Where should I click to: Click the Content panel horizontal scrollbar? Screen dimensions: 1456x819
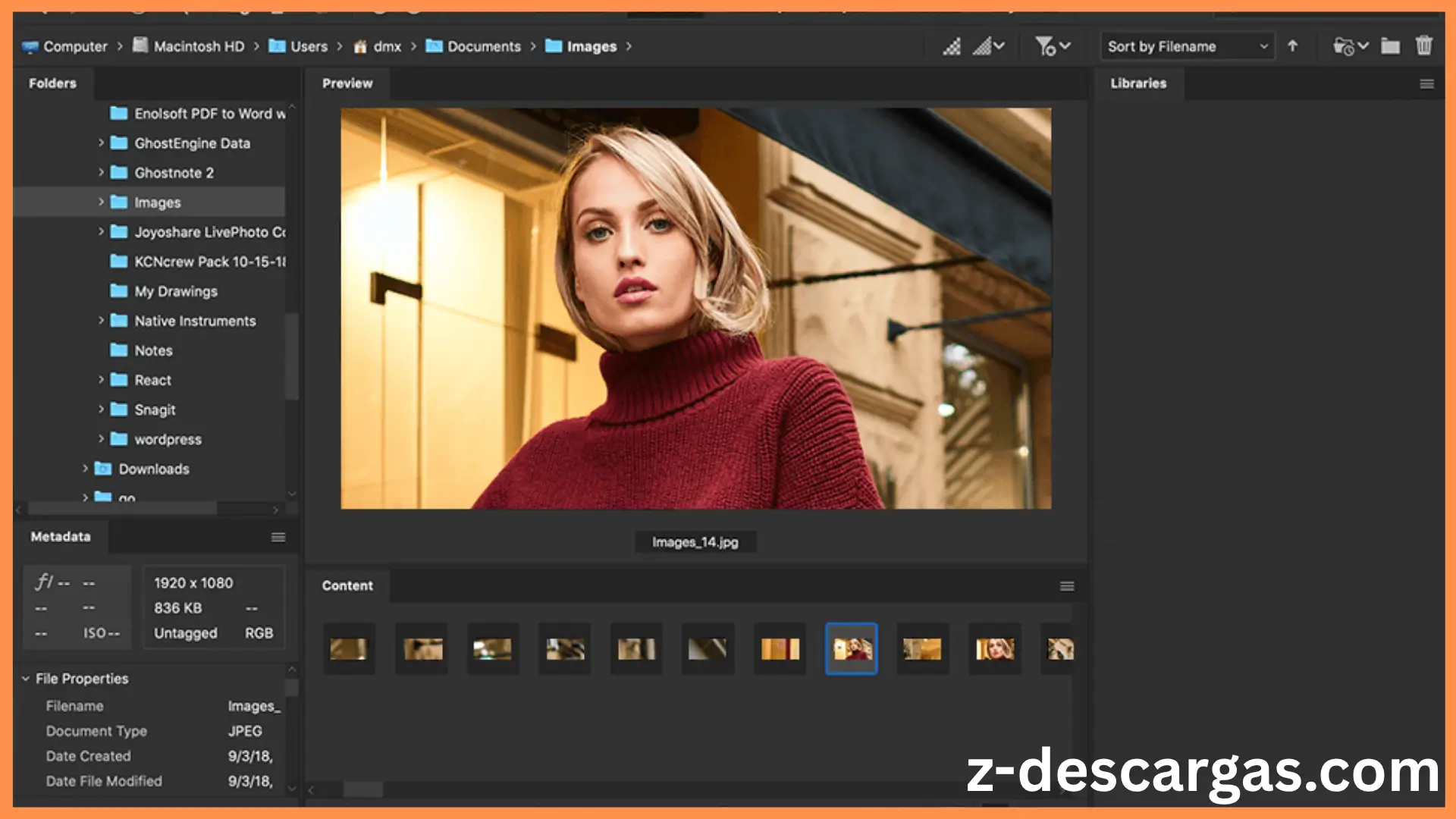point(363,790)
